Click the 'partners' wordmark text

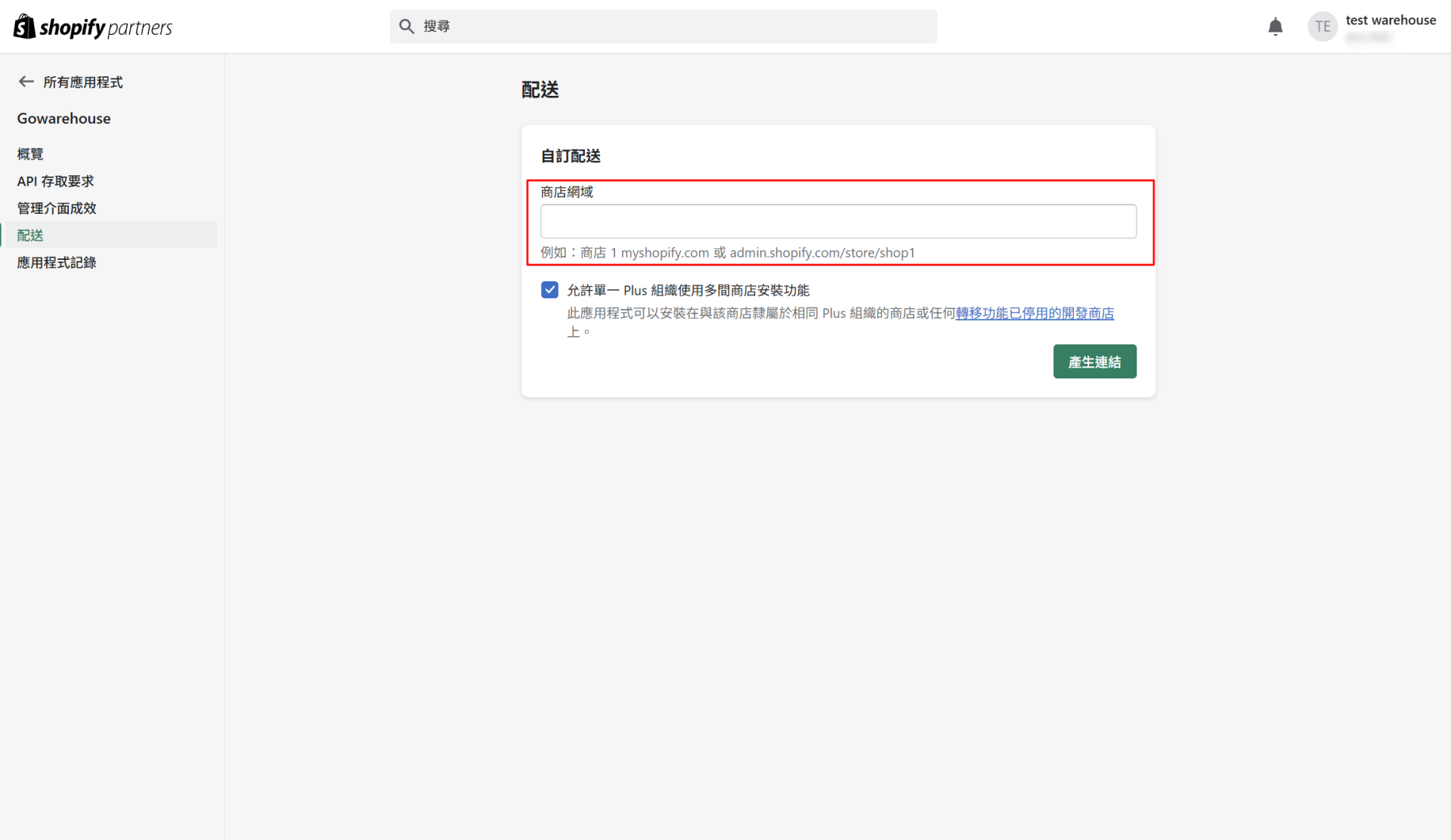140,28
